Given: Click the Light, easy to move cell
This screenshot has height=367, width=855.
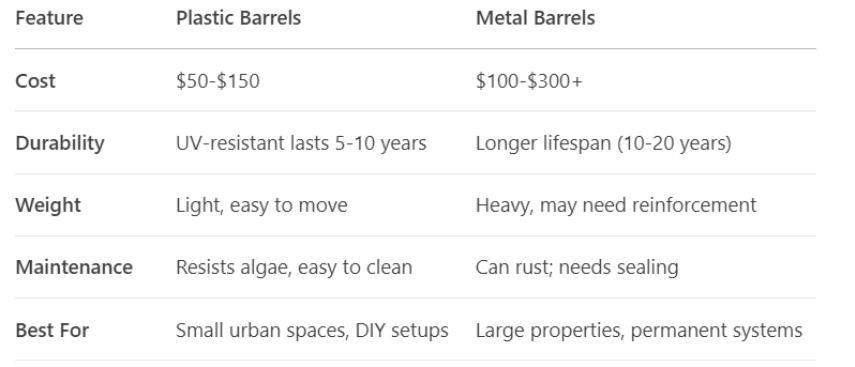Looking at the screenshot, I should [x=261, y=205].
